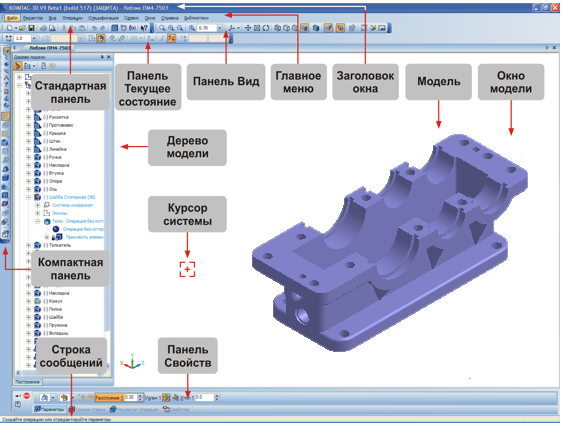Open the zoom scale 0.70 dropdown
Screen dimensions: 563x426
point(219,28)
